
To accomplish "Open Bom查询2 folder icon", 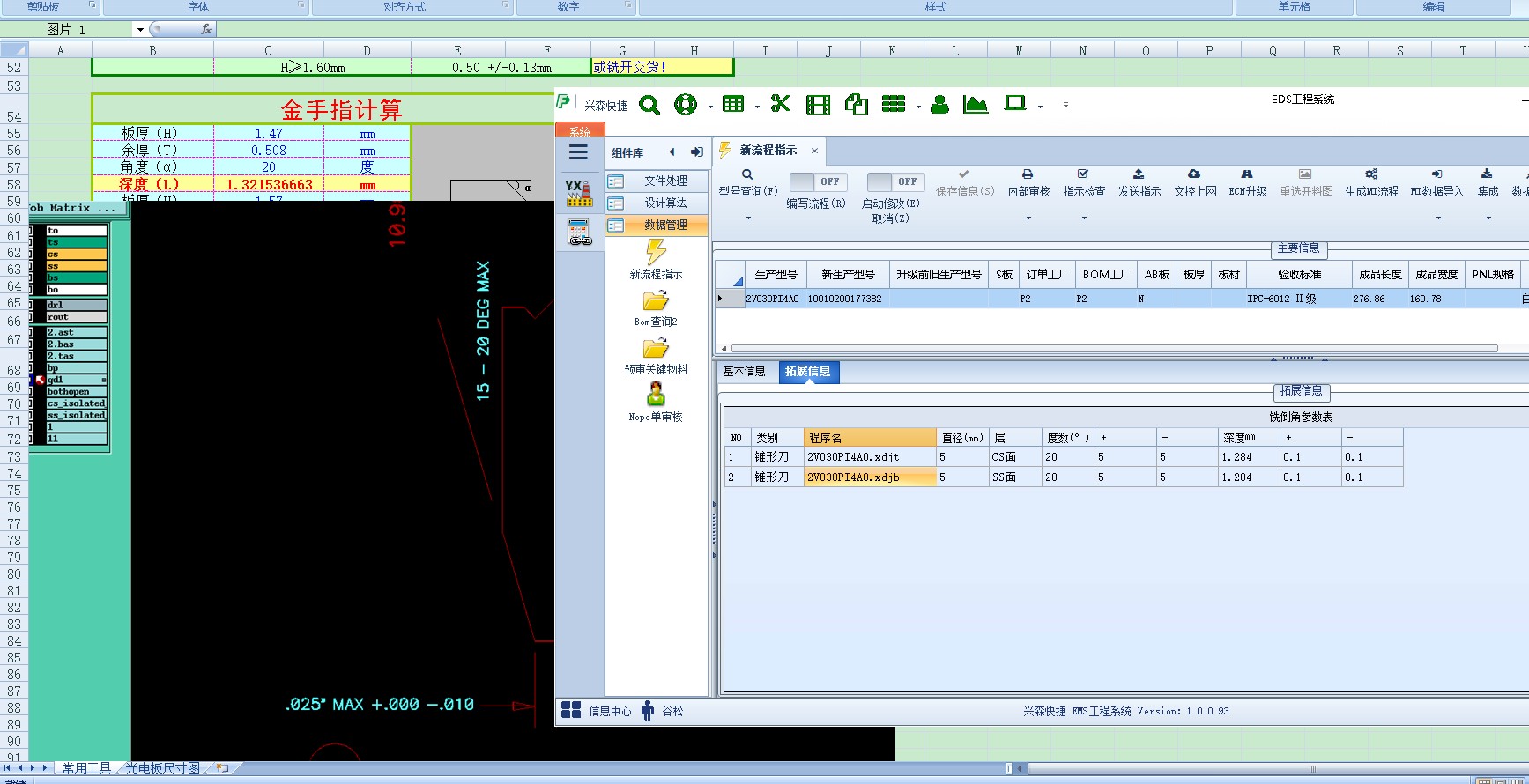I will point(656,302).
